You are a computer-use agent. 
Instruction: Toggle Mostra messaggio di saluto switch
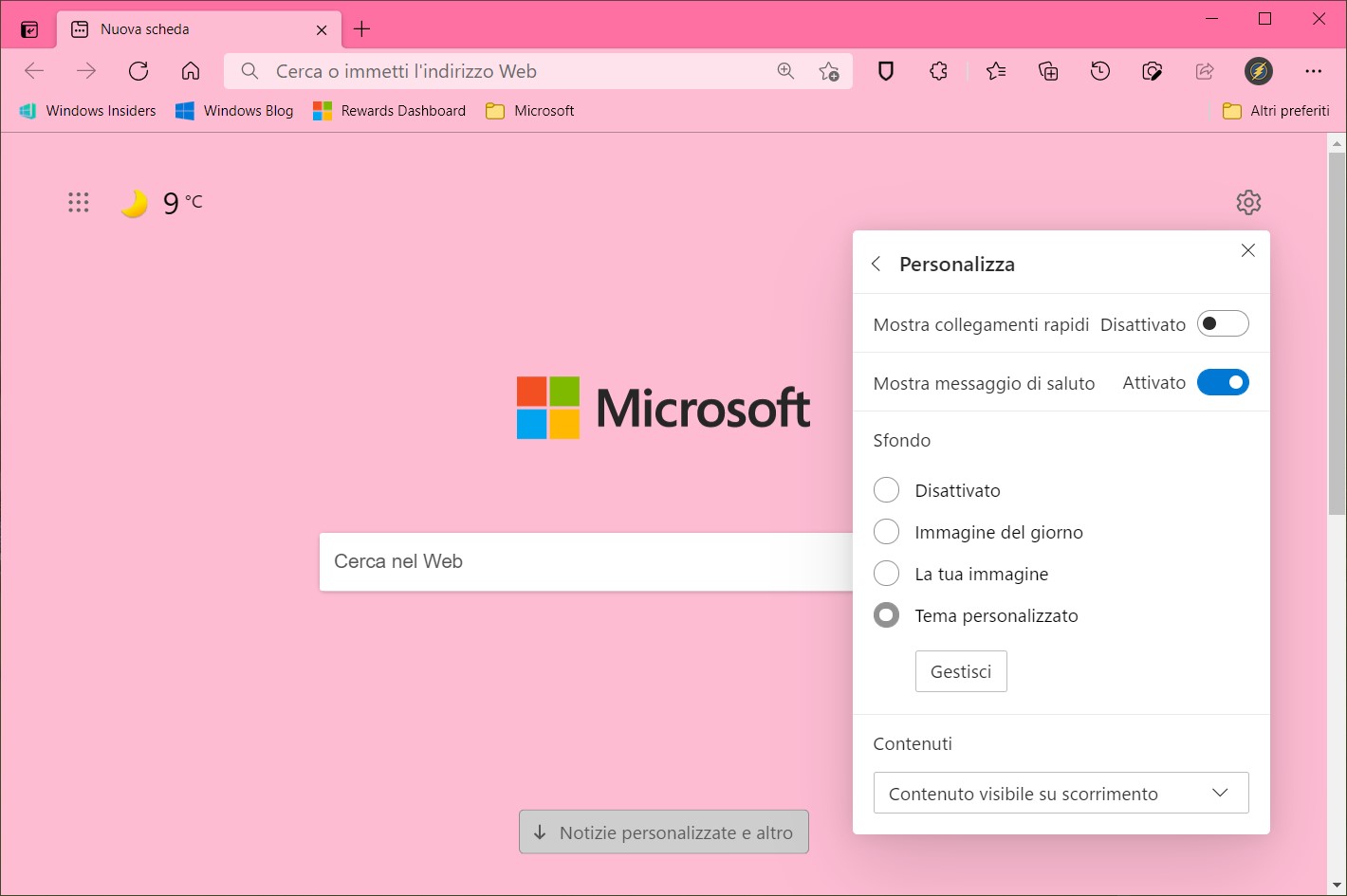[x=1223, y=383]
